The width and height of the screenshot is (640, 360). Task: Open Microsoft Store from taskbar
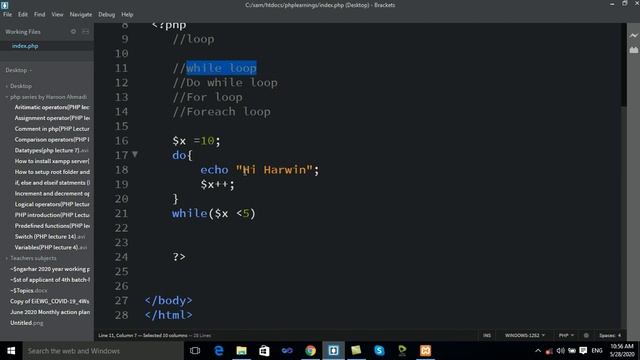click(264, 351)
